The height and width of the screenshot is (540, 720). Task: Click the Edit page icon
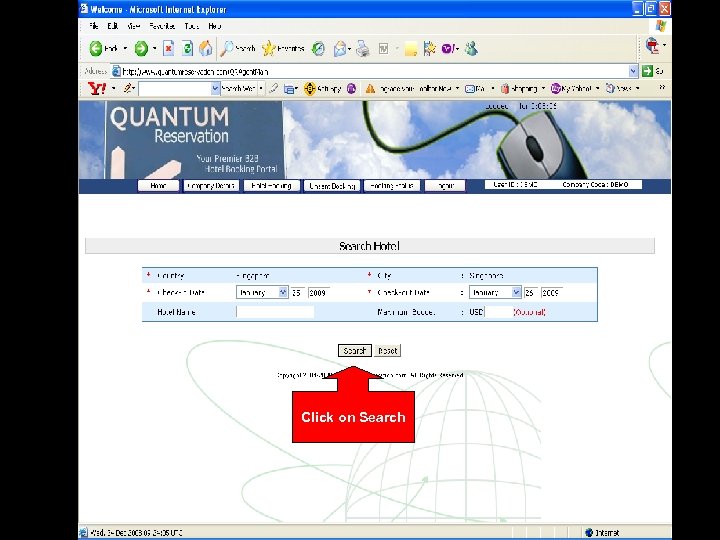383,49
